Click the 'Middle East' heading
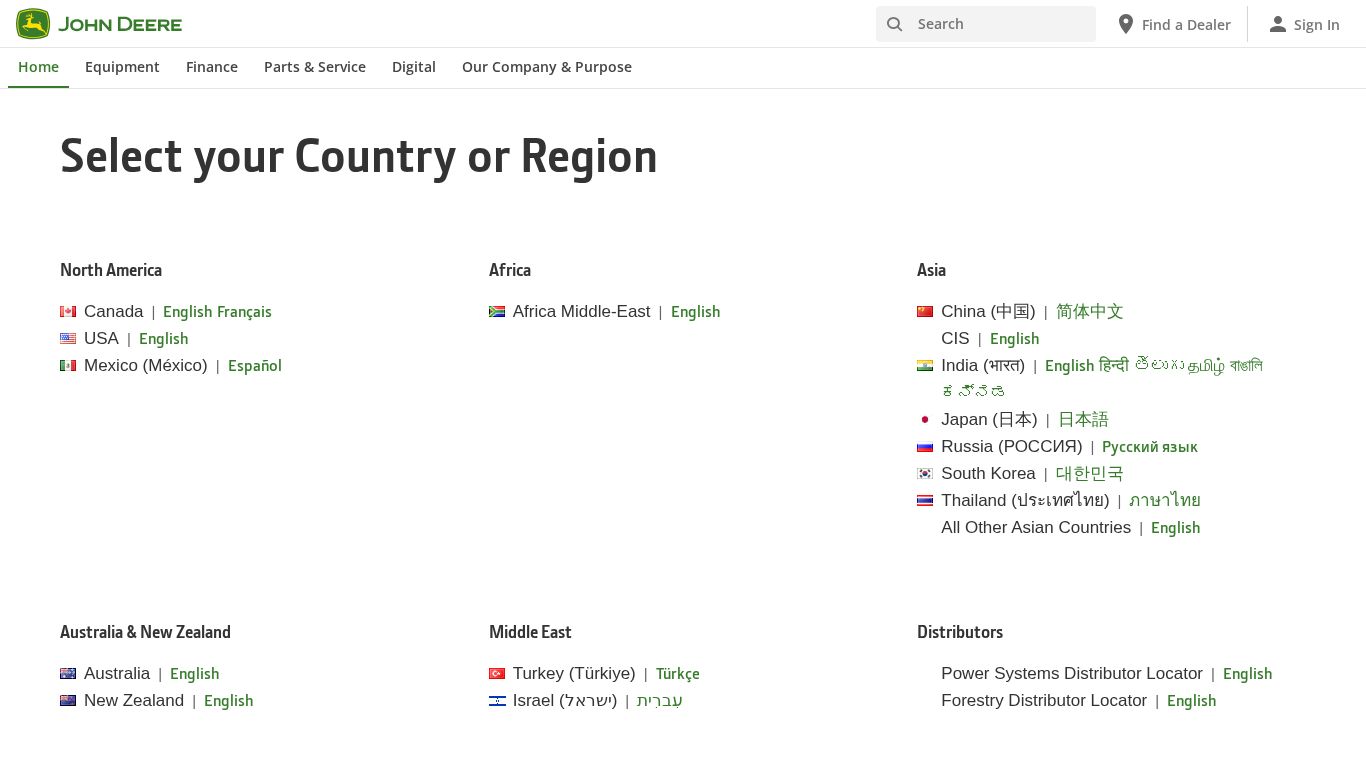1366x768 pixels. [x=530, y=632]
